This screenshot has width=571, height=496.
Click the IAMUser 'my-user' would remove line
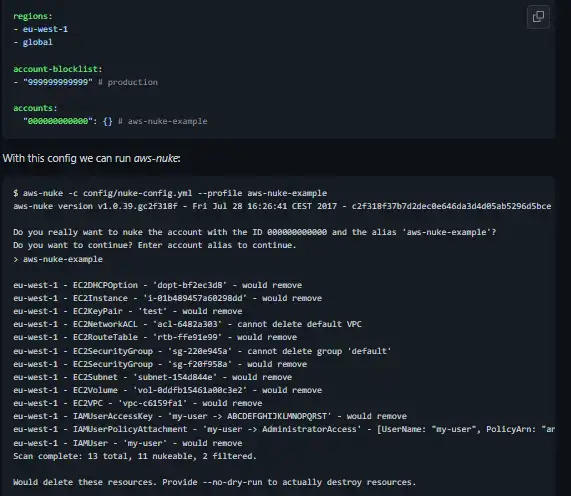[128, 443]
